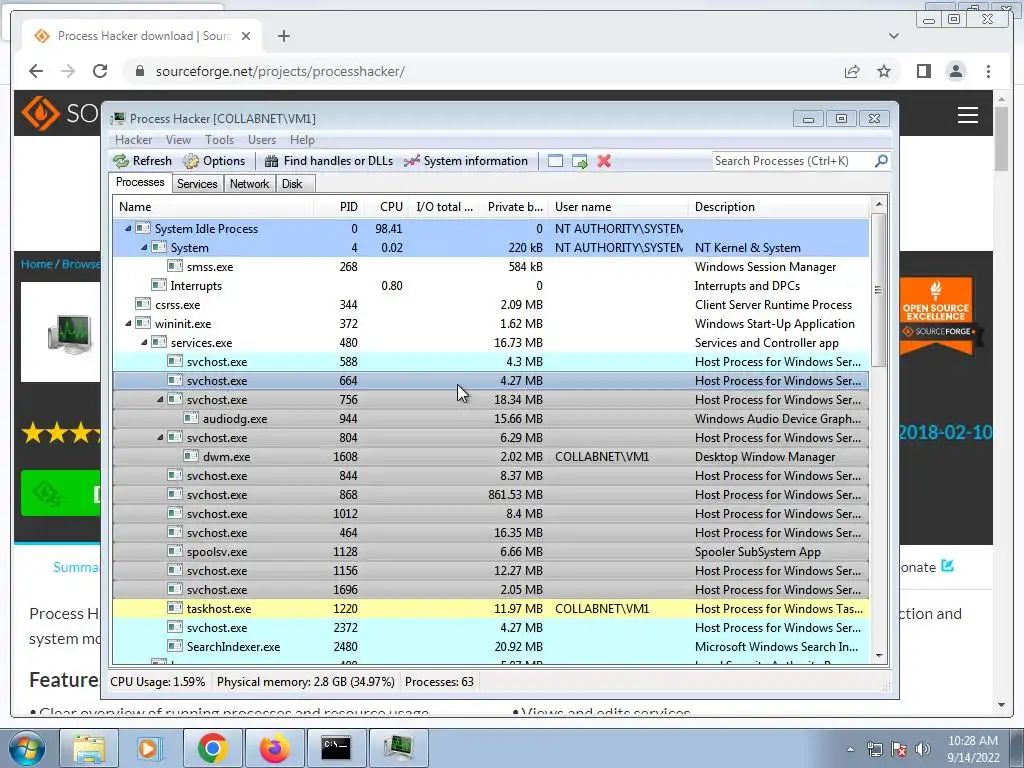This screenshot has width=1024, height=768.
Task: Open System information graph window
Action: coord(466,161)
